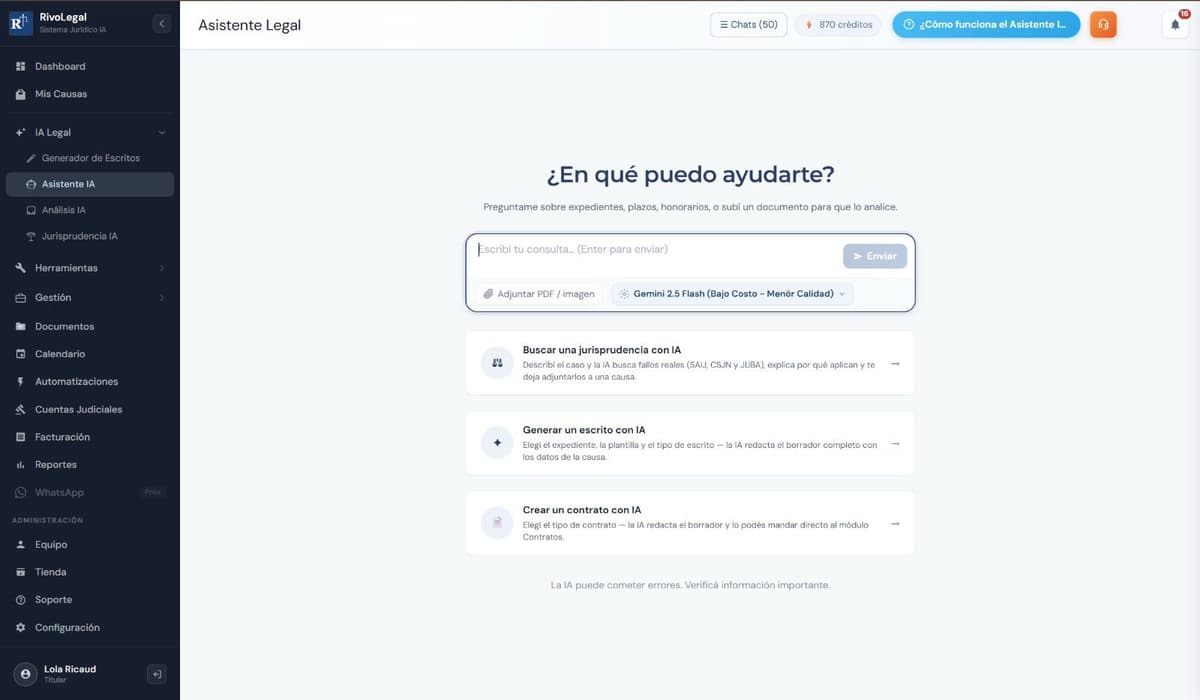The width and height of the screenshot is (1200, 700).
Task: Click the Cuentas Judiciales gavel icon
Action: coord(21,409)
